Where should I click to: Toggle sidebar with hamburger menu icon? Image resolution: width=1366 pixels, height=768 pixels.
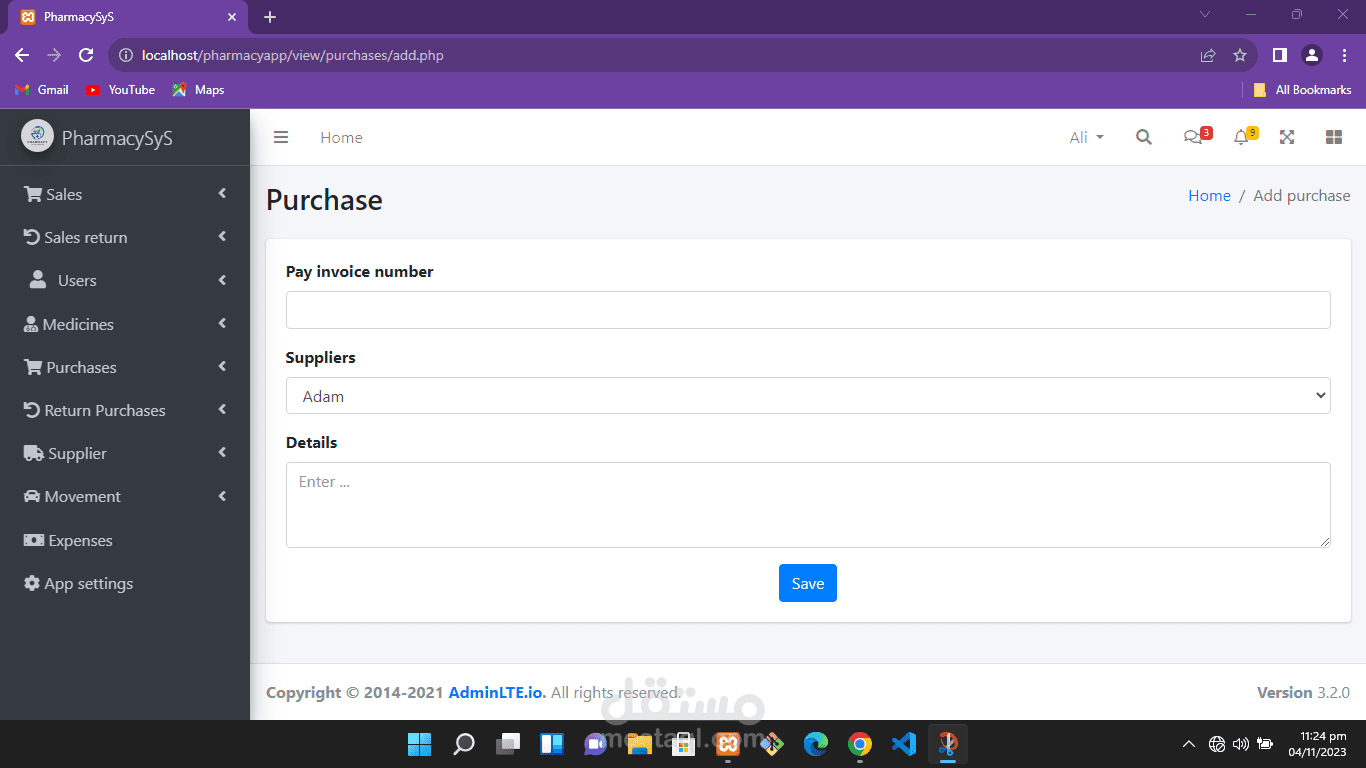[281, 137]
